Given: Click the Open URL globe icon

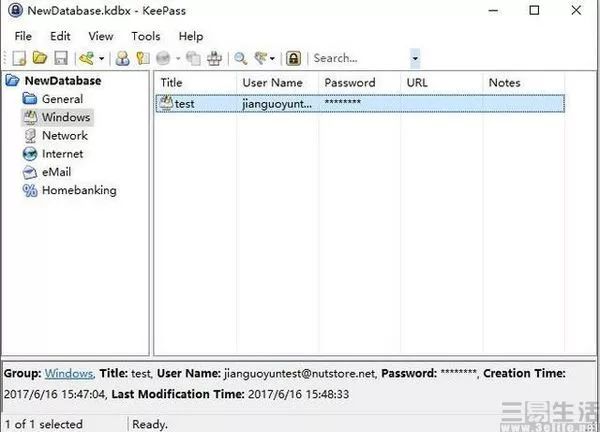Looking at the screenshot, I should pyautogui.click(x=163, y=58).
